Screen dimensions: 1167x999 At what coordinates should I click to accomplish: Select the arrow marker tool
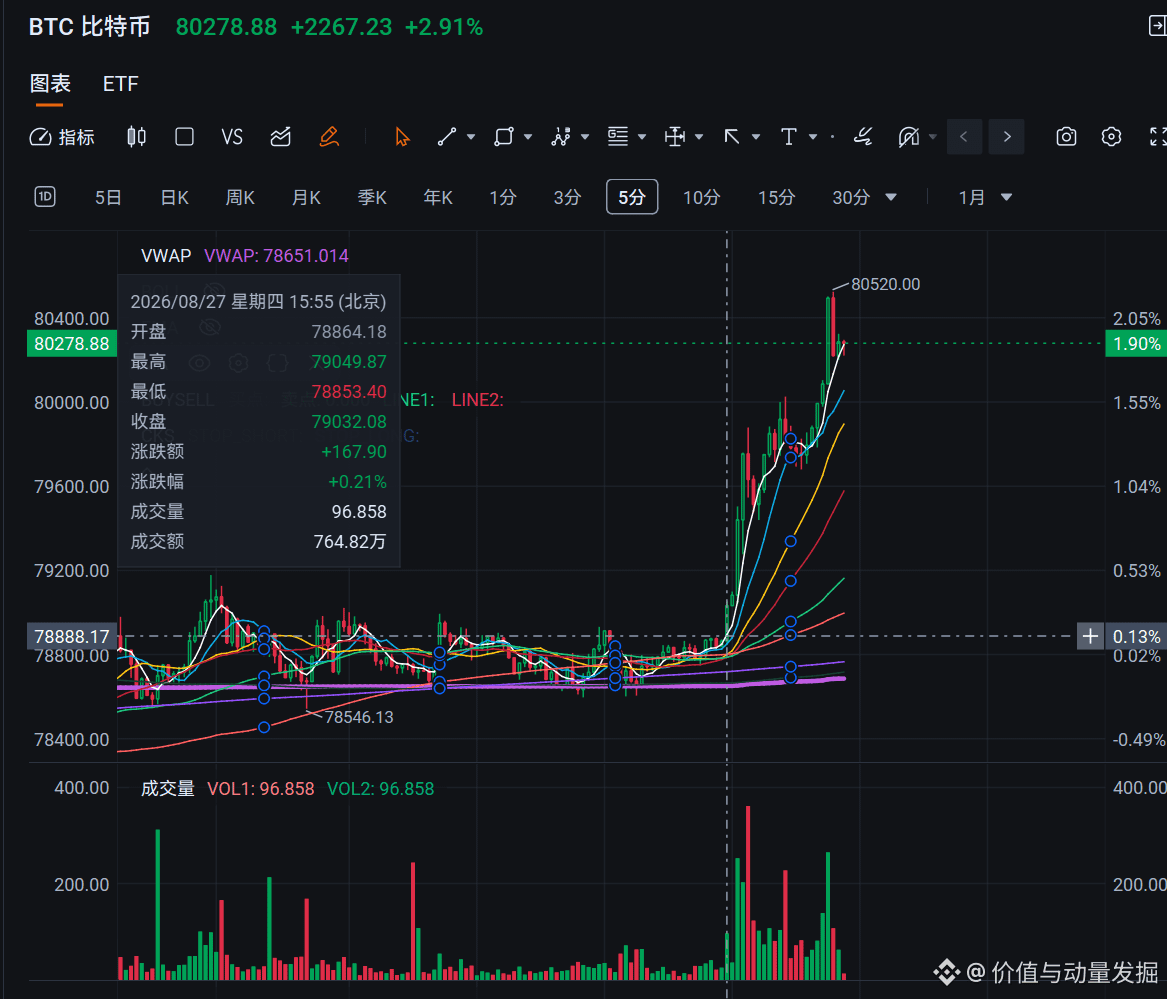[732, 137]
